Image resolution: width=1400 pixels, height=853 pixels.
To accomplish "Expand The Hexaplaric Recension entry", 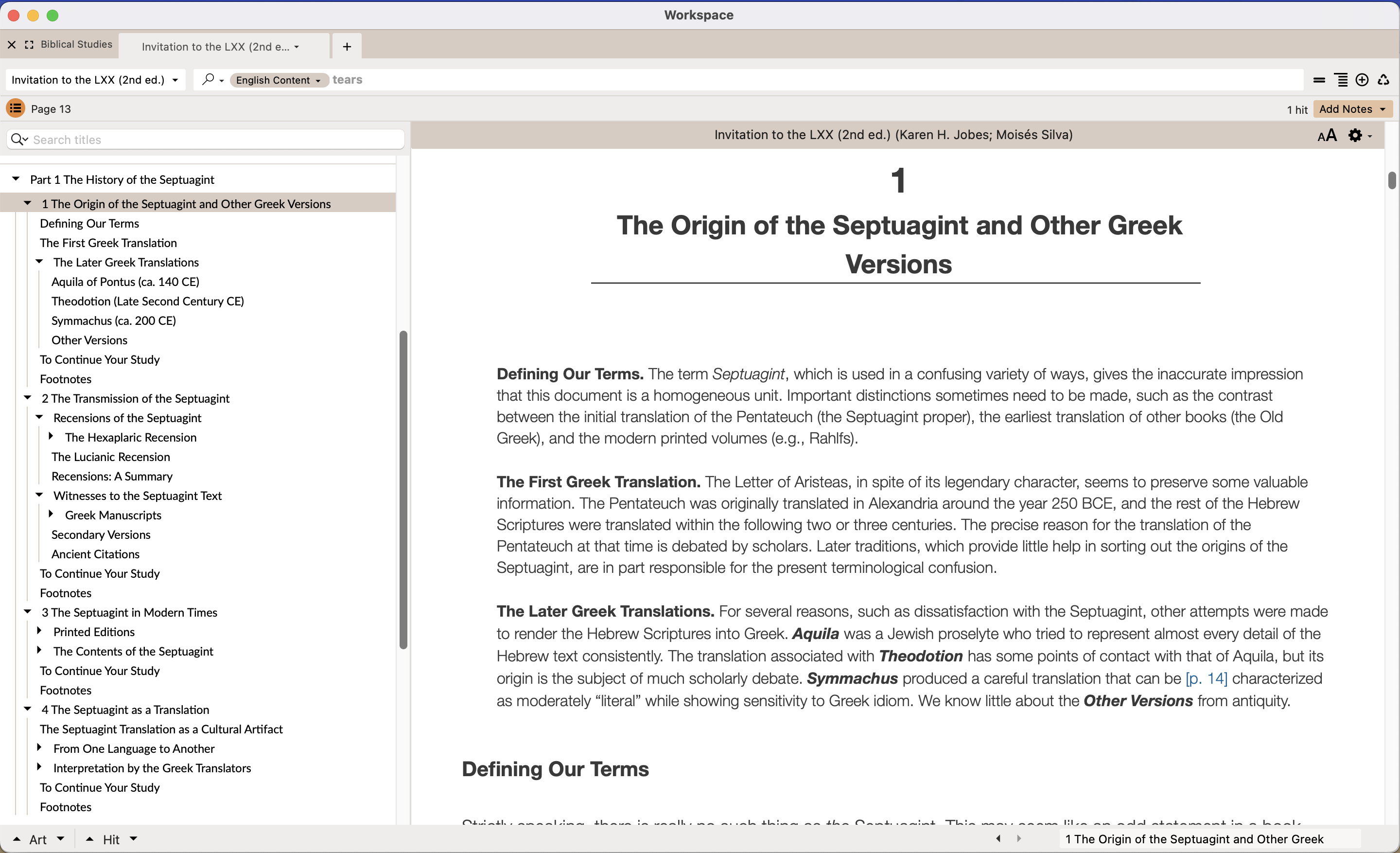I will [51, 436].
